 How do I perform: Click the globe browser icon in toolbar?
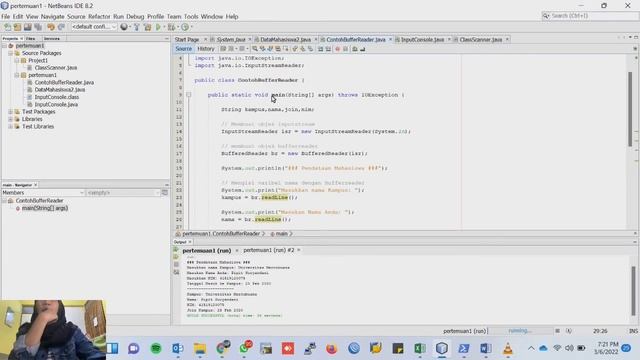[x=124, y=27]
